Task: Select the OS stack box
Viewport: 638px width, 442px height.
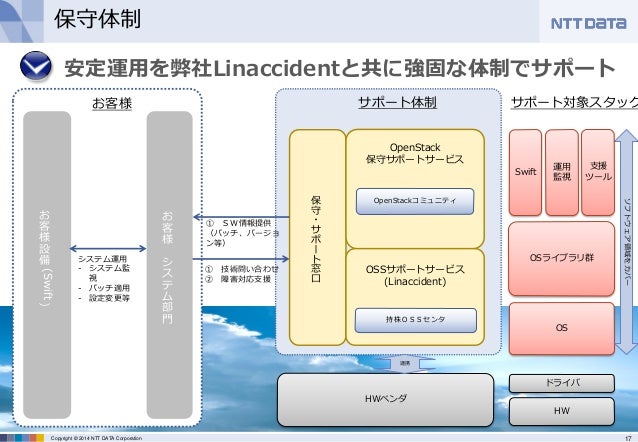Action: (562, 328)
